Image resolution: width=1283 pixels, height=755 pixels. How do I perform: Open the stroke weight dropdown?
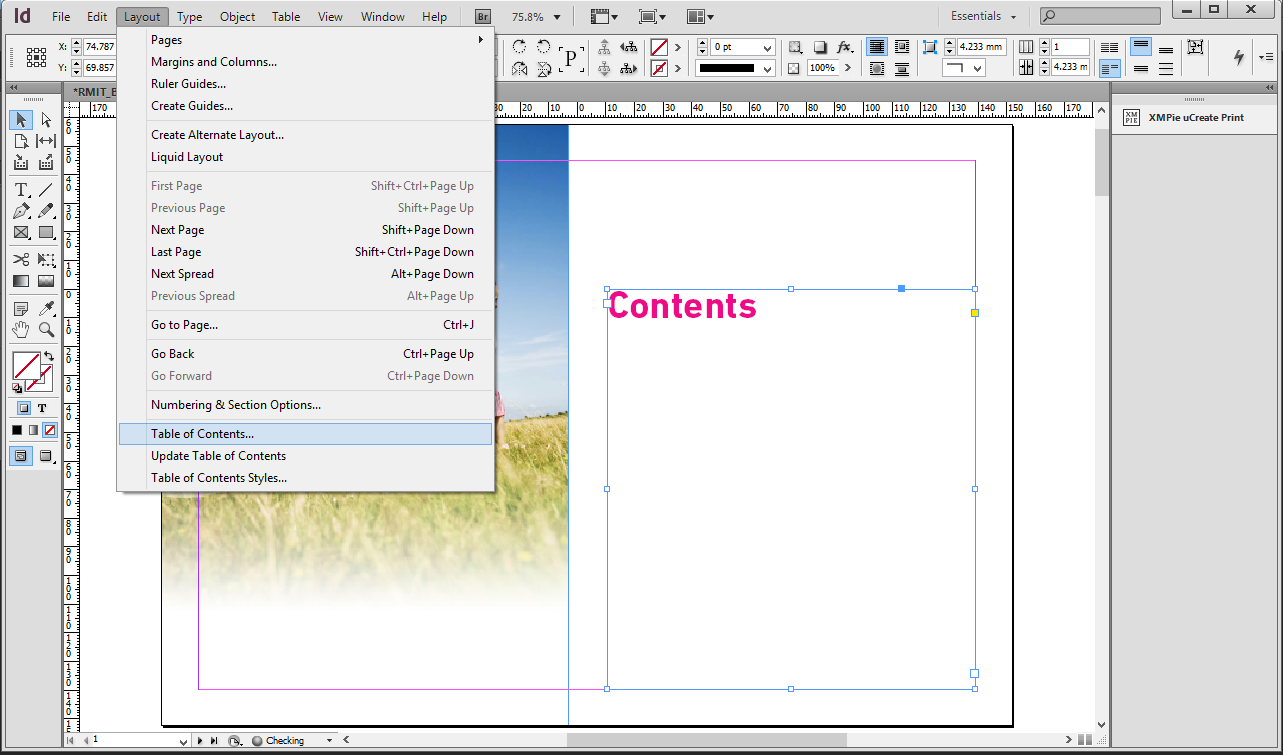pos(767,48)
